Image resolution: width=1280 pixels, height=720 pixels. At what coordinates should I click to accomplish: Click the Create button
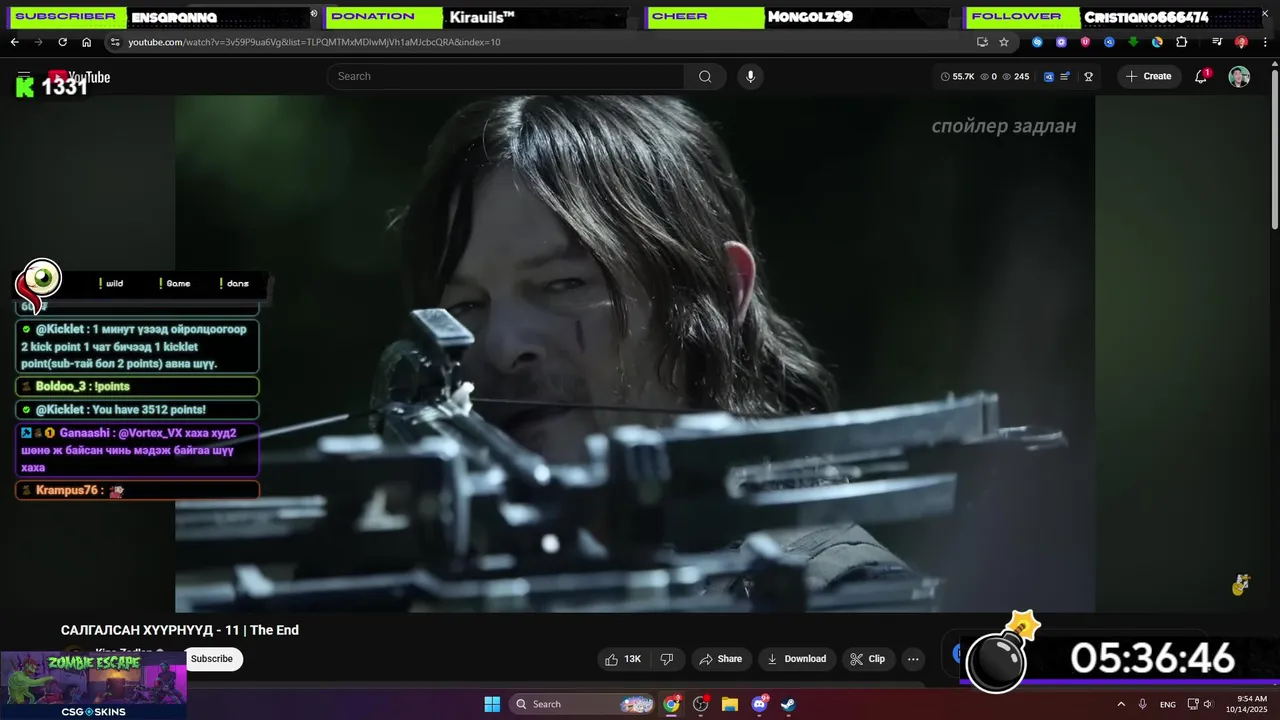pos(1149,76)
